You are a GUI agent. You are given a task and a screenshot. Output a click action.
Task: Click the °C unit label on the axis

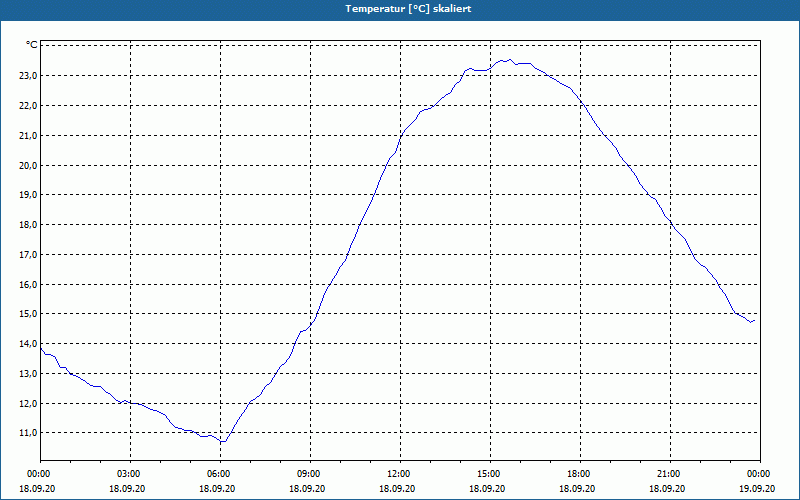[x=32, y=45]
